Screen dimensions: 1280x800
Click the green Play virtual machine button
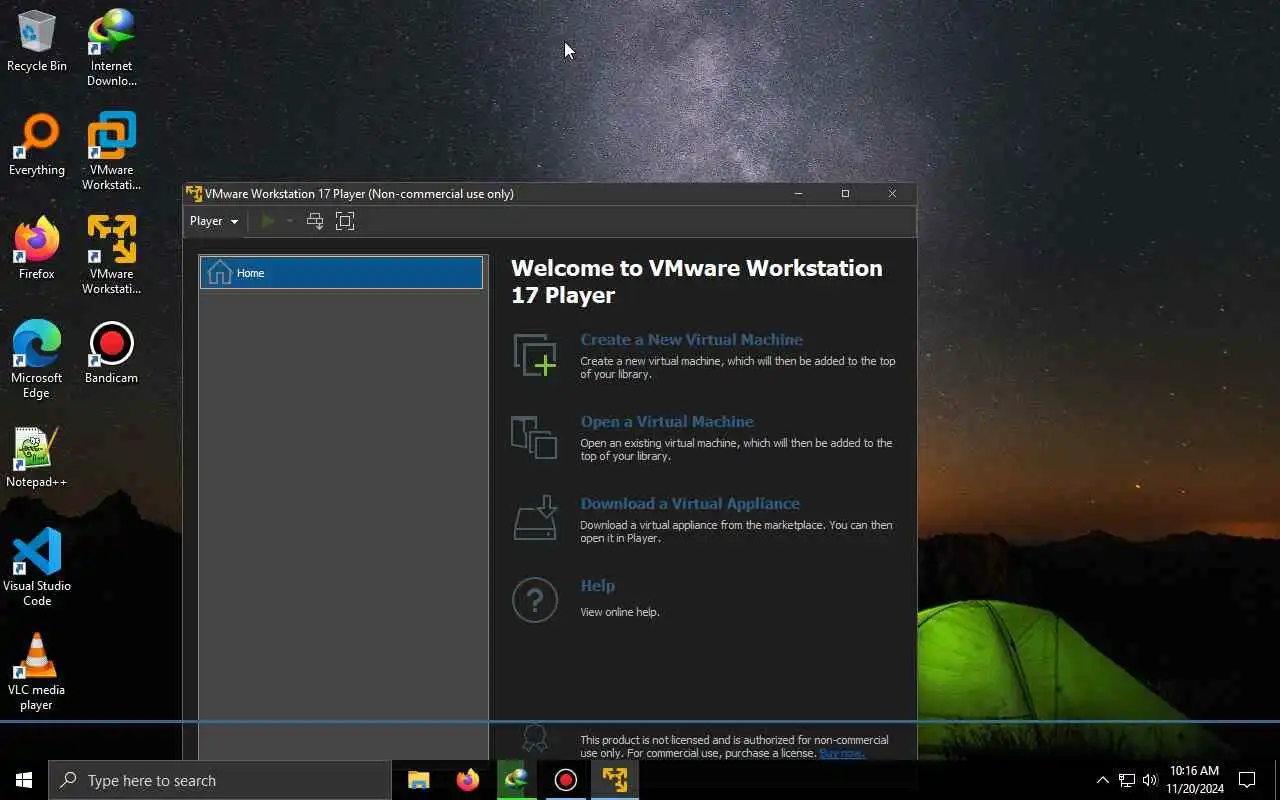point(268,221)
